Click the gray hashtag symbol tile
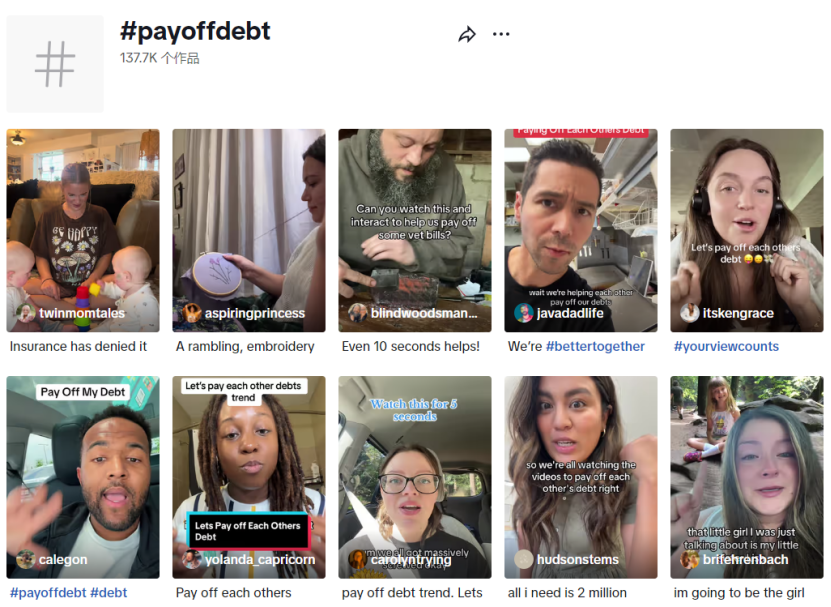 (x=55, y=64)
